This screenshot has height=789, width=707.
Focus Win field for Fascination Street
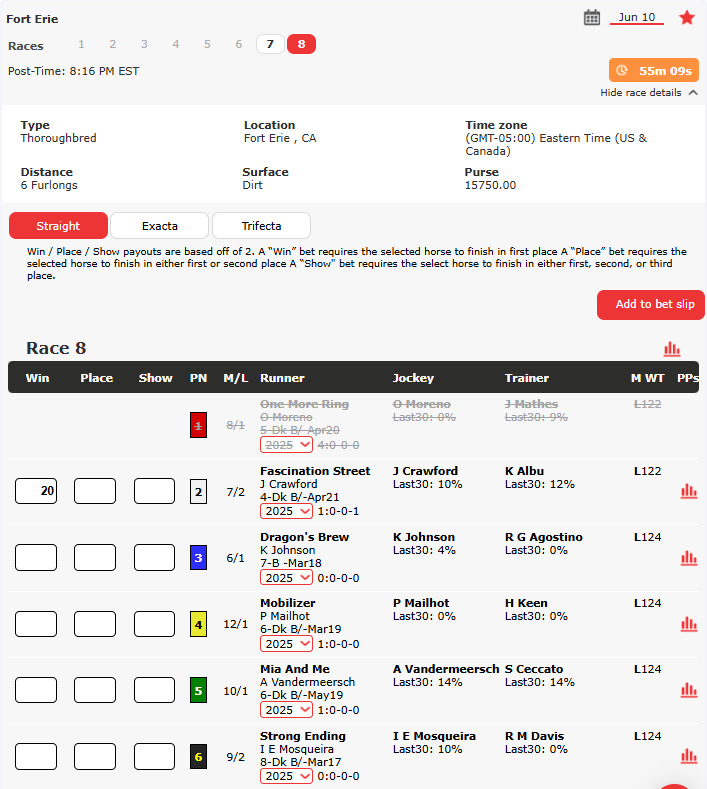click(36, 491)
